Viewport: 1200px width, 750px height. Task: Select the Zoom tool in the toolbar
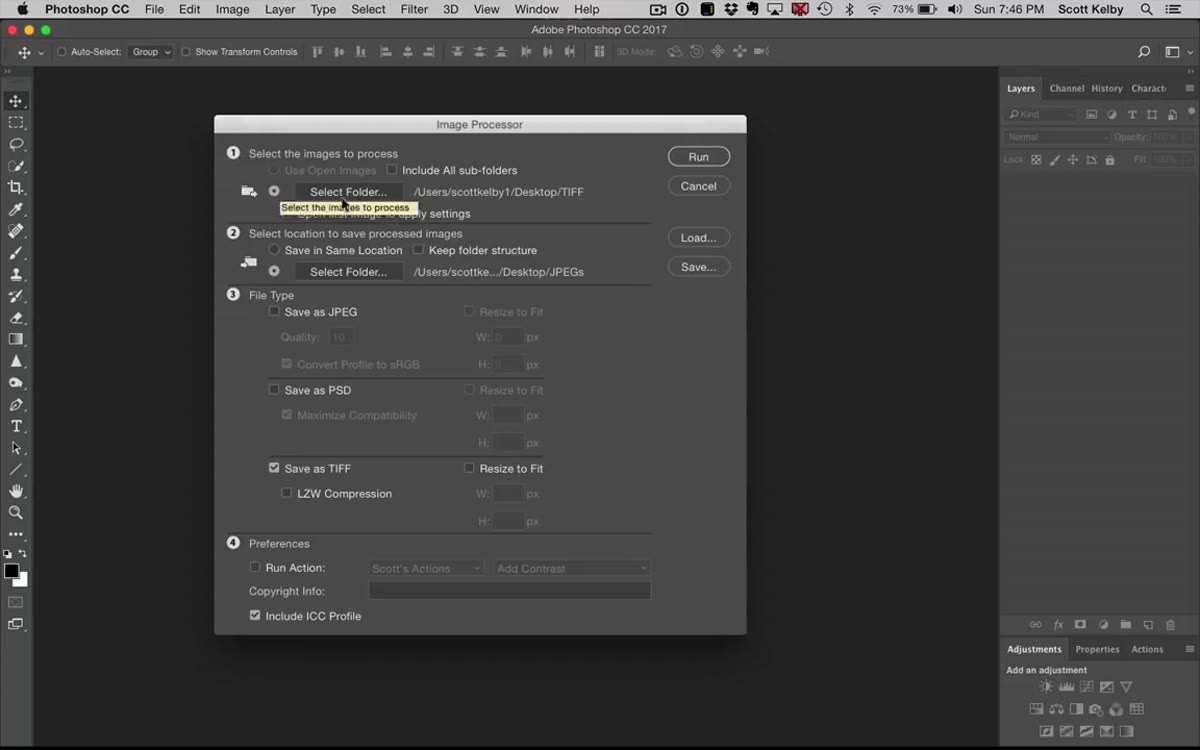click(x=16, y=512)
